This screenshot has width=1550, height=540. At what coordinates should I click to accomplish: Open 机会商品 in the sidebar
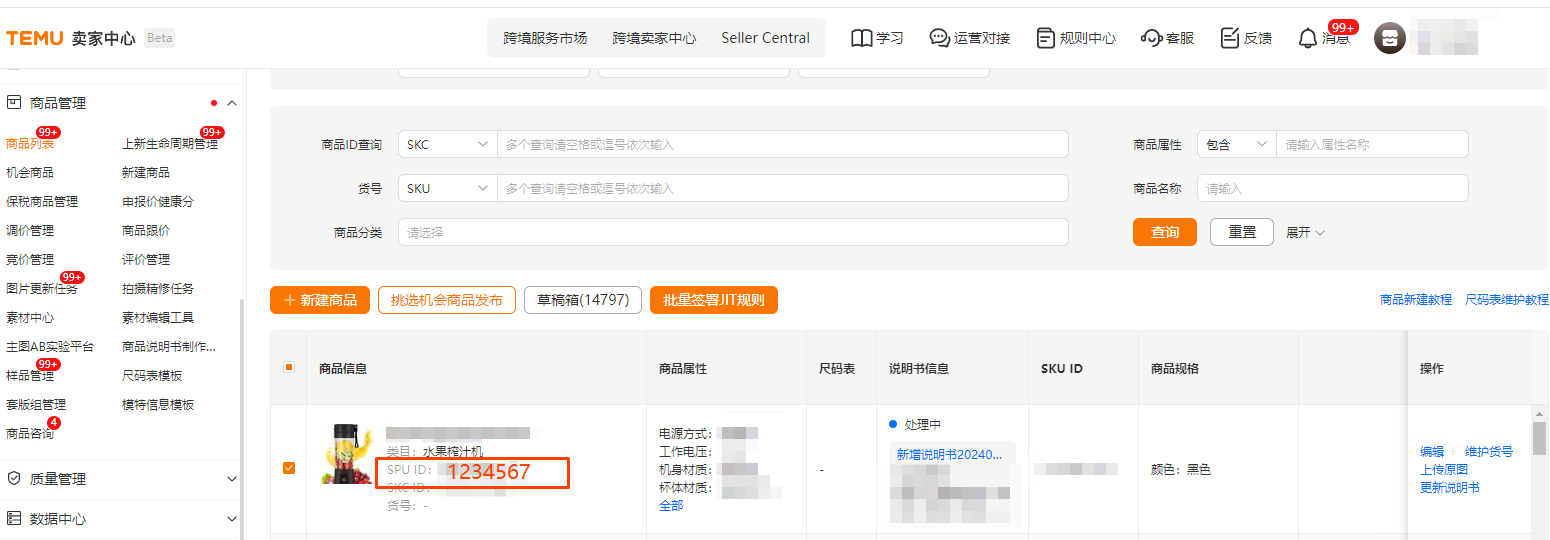coord(30,173)
